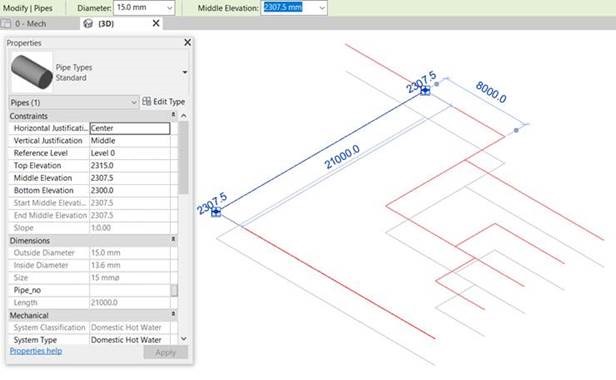Click properties scrollbar up arrow
Viewport: 616px width, 380px height.
tap(183, 116)
